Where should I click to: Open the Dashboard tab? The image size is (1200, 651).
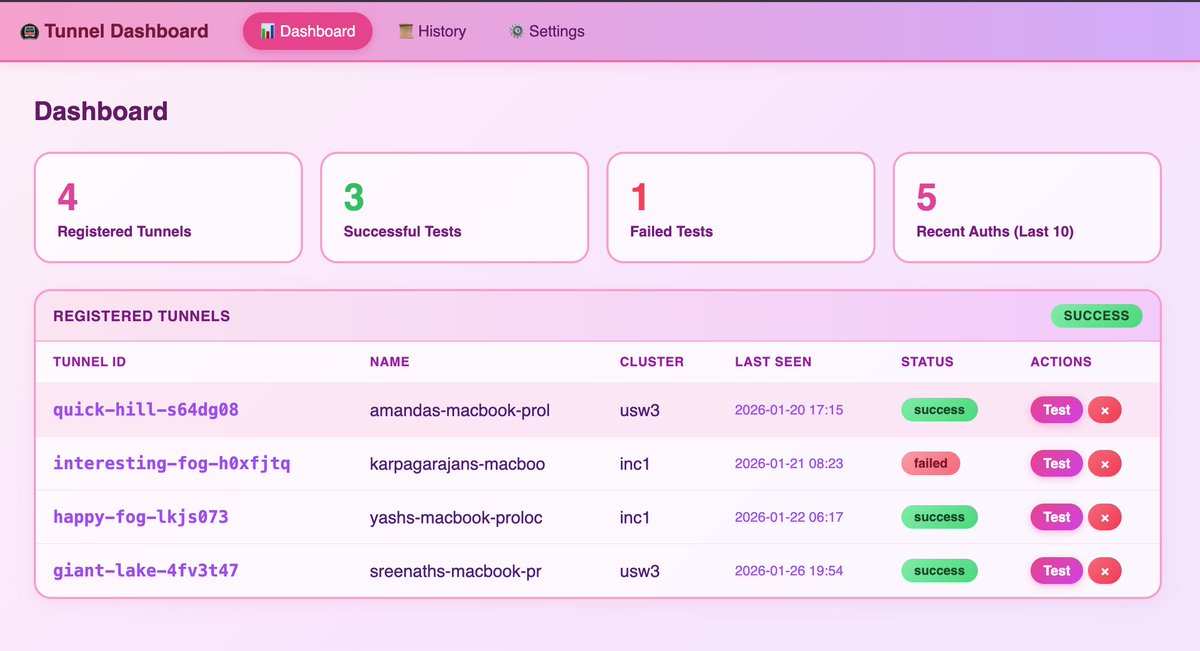pyautogui.click(x=307, y=31)
